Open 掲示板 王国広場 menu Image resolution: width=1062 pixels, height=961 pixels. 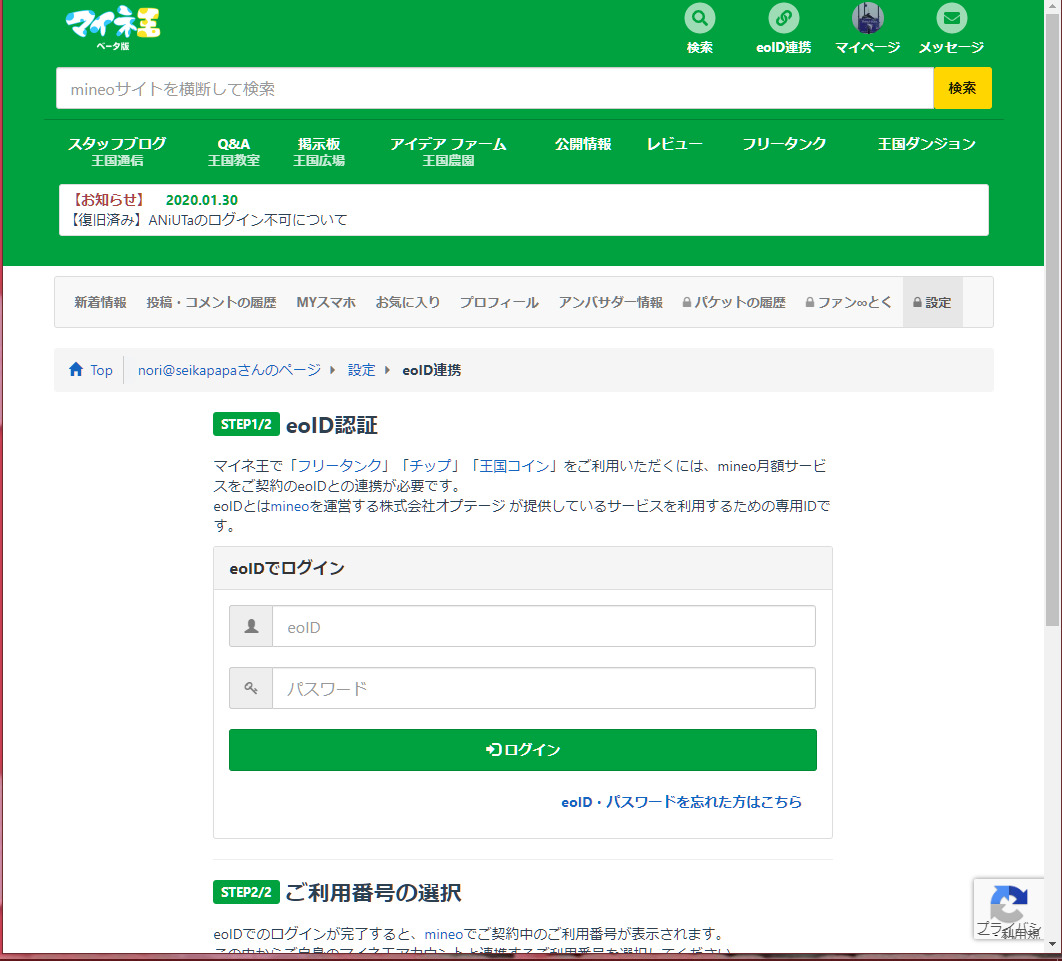319,151
